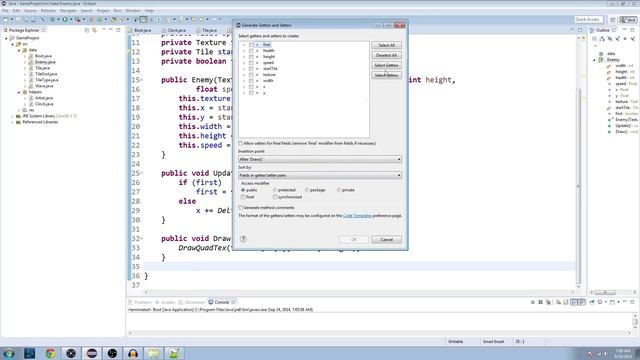Check the 'health' field checkbox
The image size is (640, 360).
coord(251,51)
